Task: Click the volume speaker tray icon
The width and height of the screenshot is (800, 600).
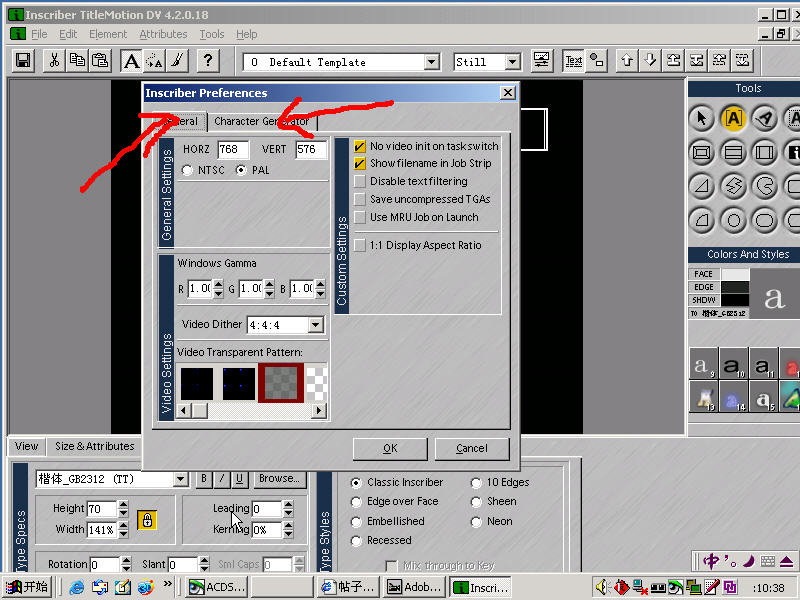Action: 603,587
